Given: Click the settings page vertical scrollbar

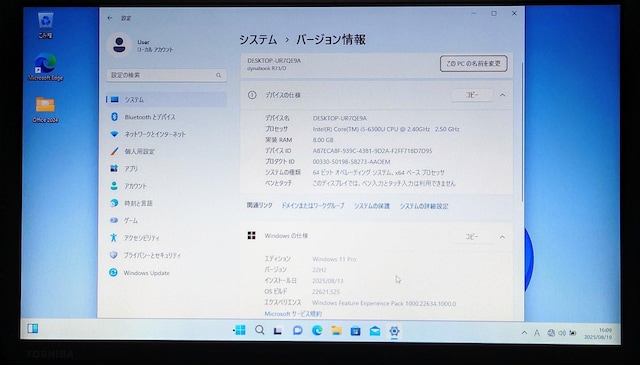Looking at the screenshot, I should 522,131.
